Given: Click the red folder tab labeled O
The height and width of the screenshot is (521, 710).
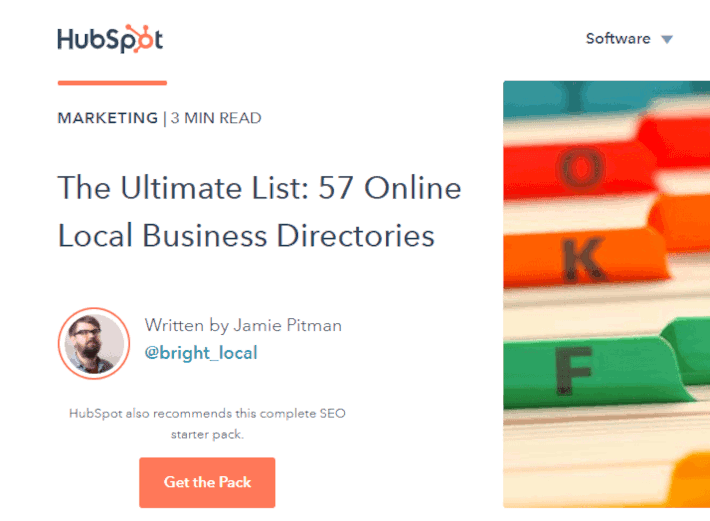Looking at the screenshot, I should tap(578, 168).
